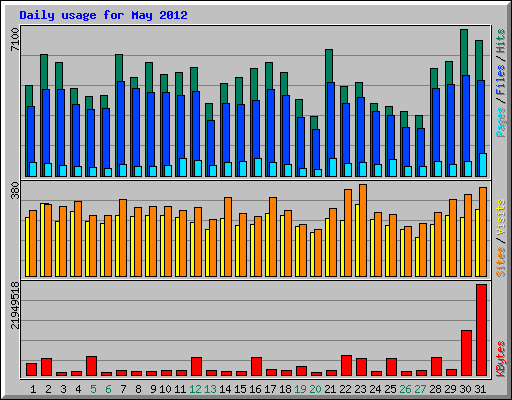Viewport: 512px width, 400px height.
Task: Click the green hits bar for day 2
Action: coord(44,72)
